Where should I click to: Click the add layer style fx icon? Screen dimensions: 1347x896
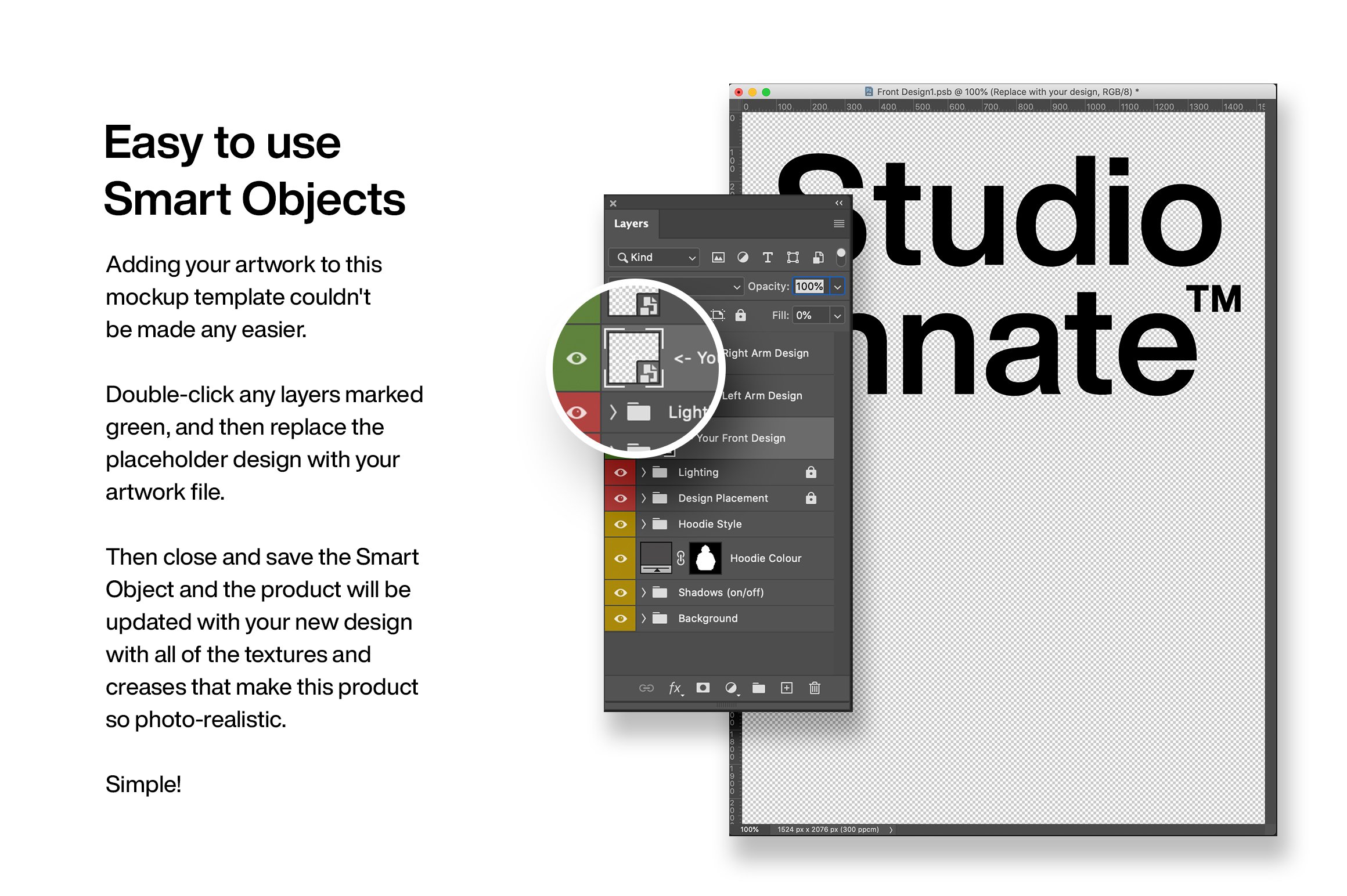pyautogui.click(x=675, y=688)
